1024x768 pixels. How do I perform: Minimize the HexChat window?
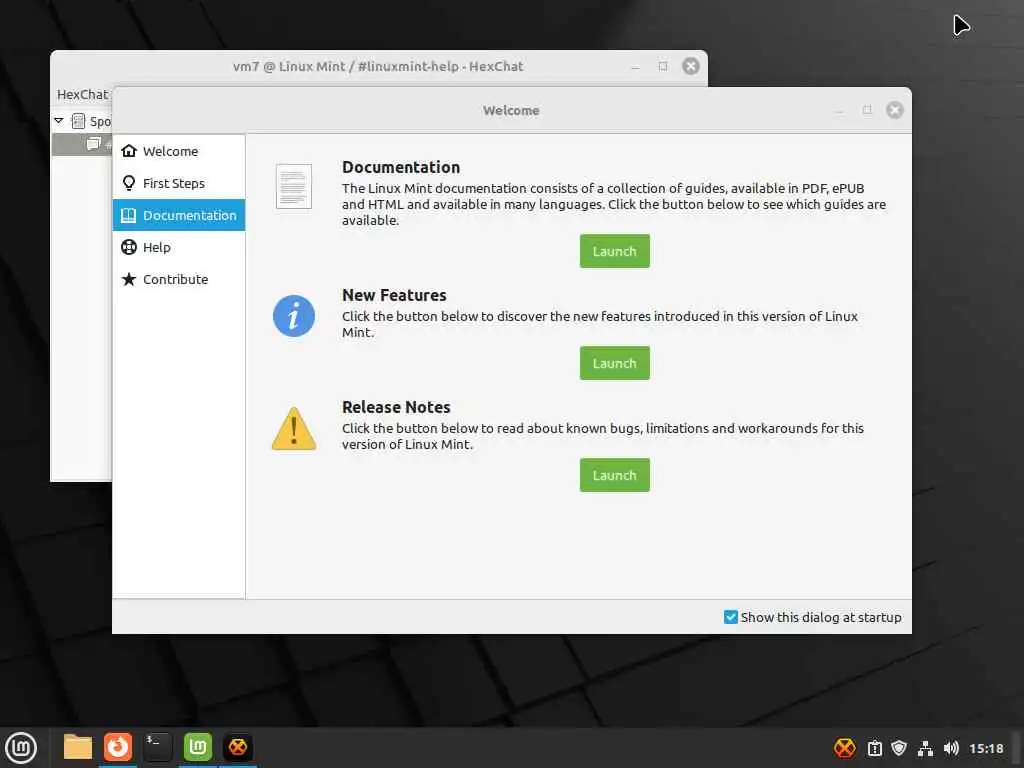(x=635, y=67)
